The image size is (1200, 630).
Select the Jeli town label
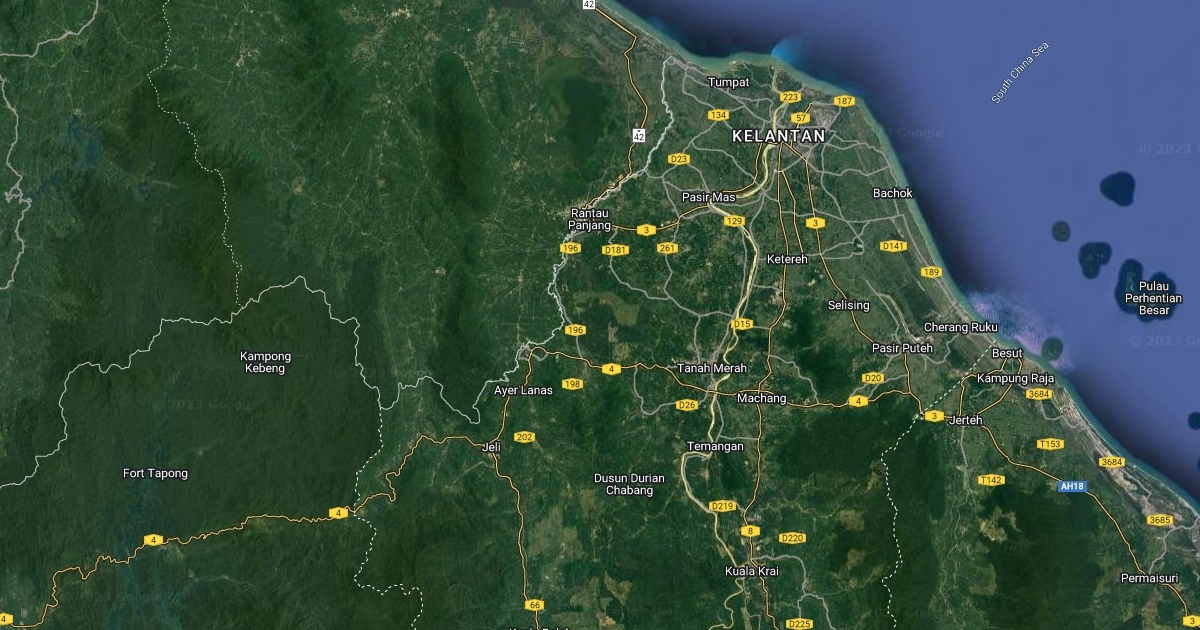coord(491,447)
